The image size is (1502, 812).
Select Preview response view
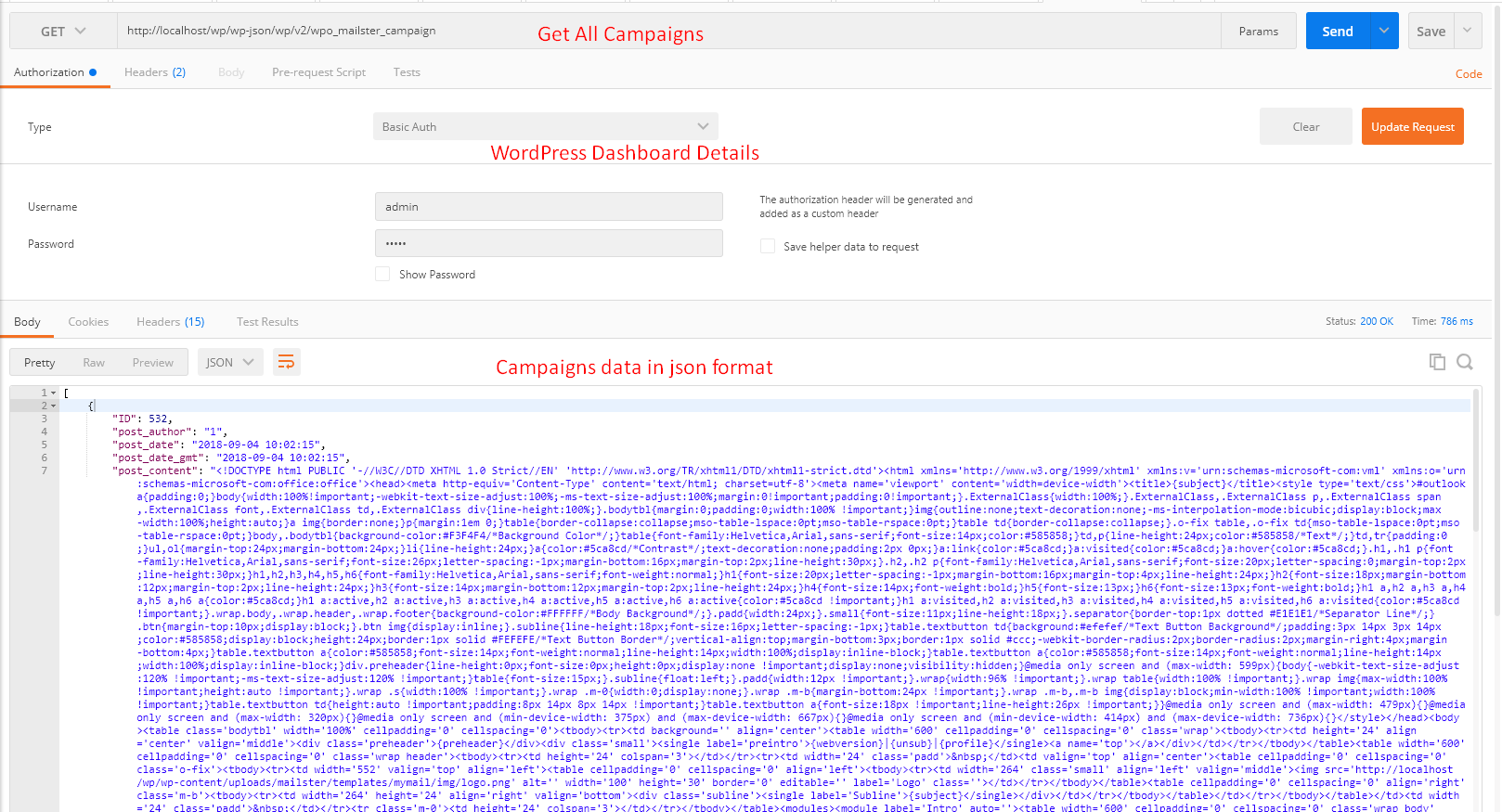pyautogui.click(x=152, y=363)
